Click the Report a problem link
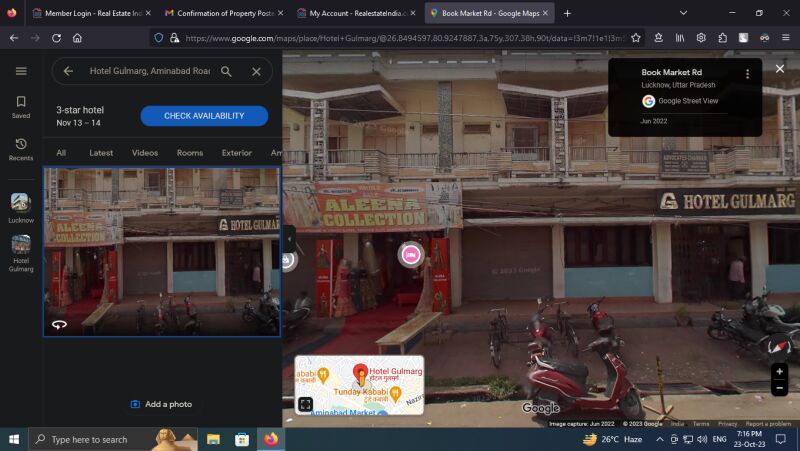 click(x=768, y=424)
